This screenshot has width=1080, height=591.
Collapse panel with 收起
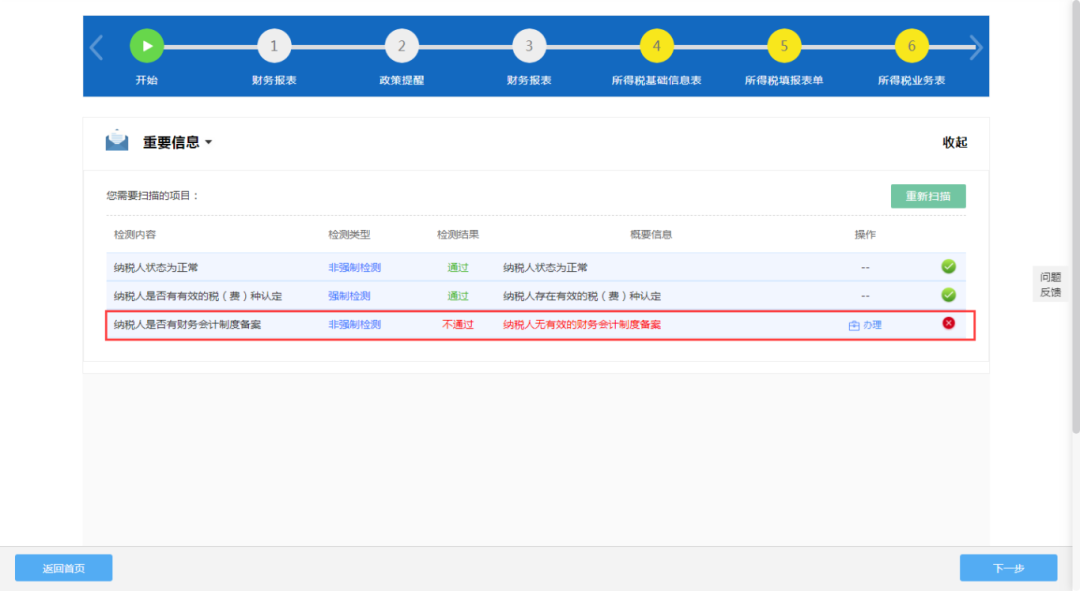(x=955, y=143)
